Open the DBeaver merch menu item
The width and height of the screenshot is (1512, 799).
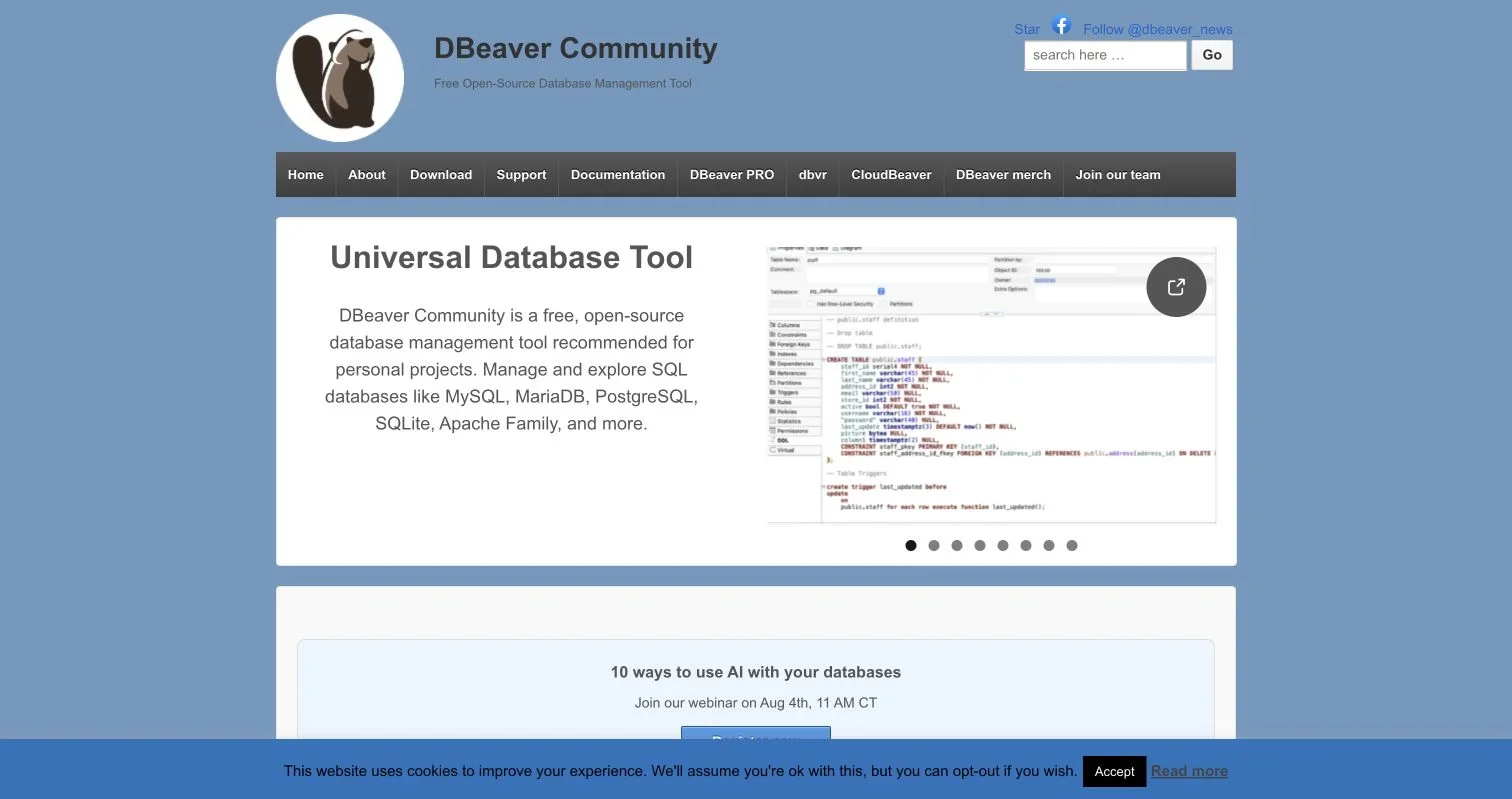[x=1003, y=174]
